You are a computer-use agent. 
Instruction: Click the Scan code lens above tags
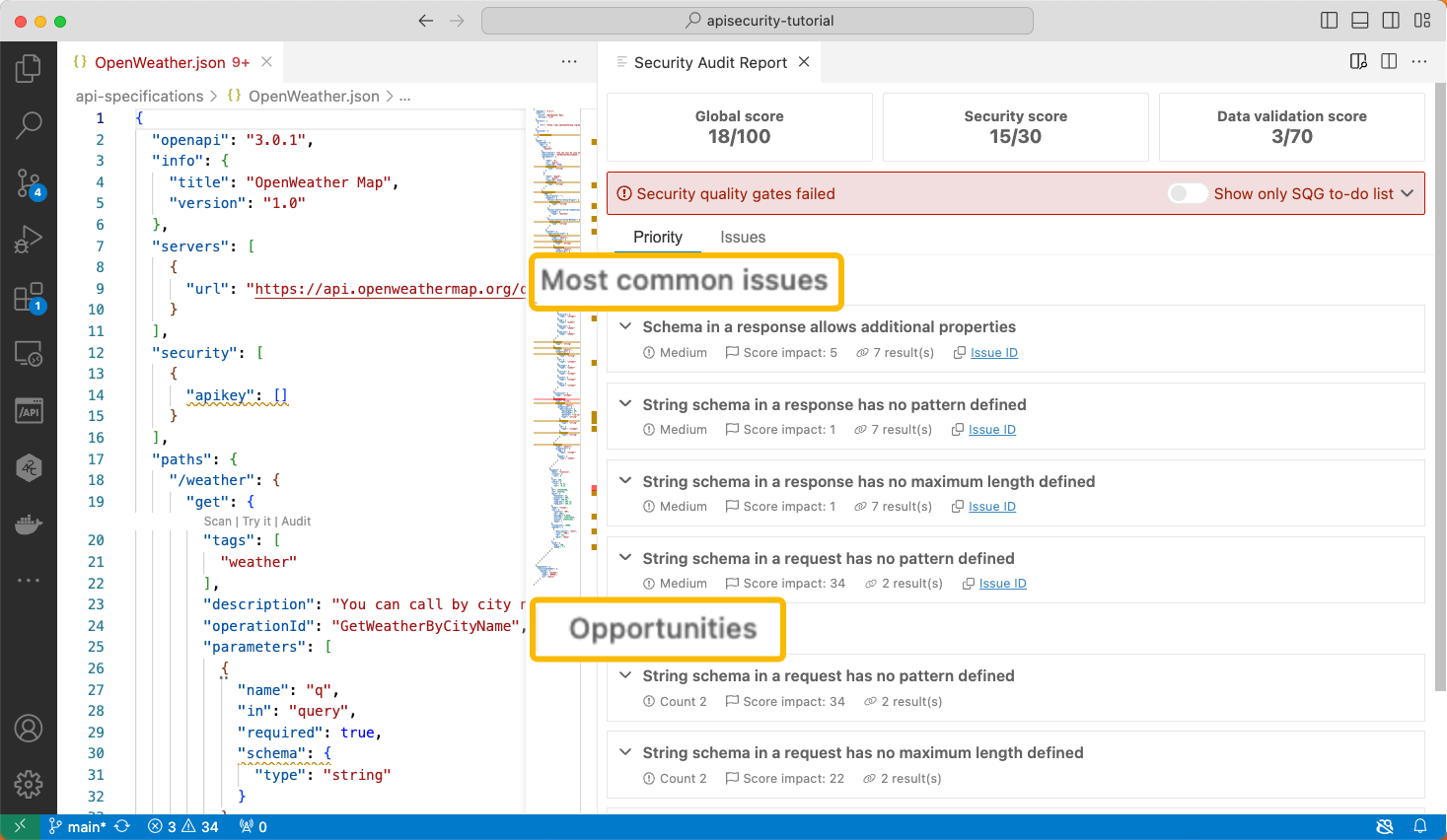click(x=218, y=522)
